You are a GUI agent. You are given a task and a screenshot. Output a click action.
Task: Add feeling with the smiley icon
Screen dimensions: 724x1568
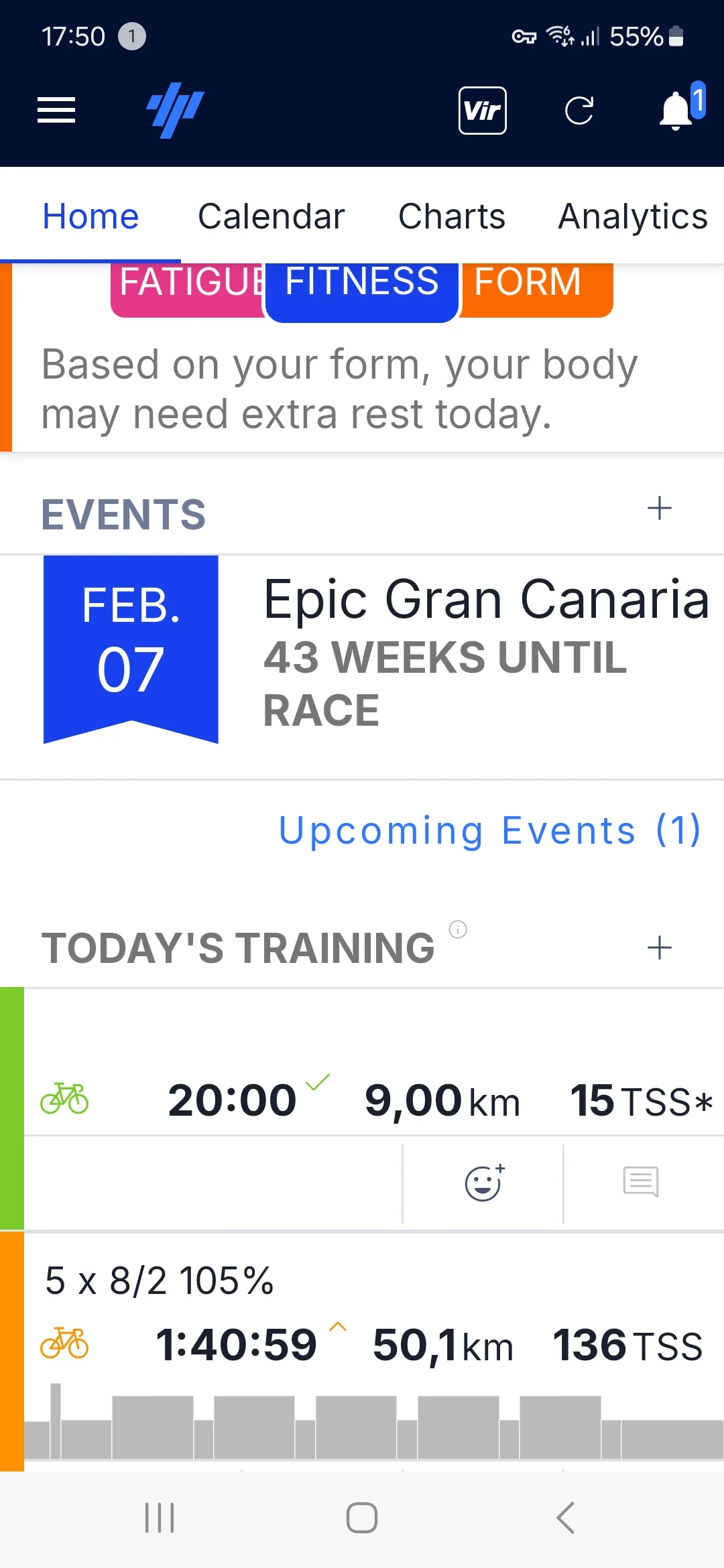(x=484, y=1183)
